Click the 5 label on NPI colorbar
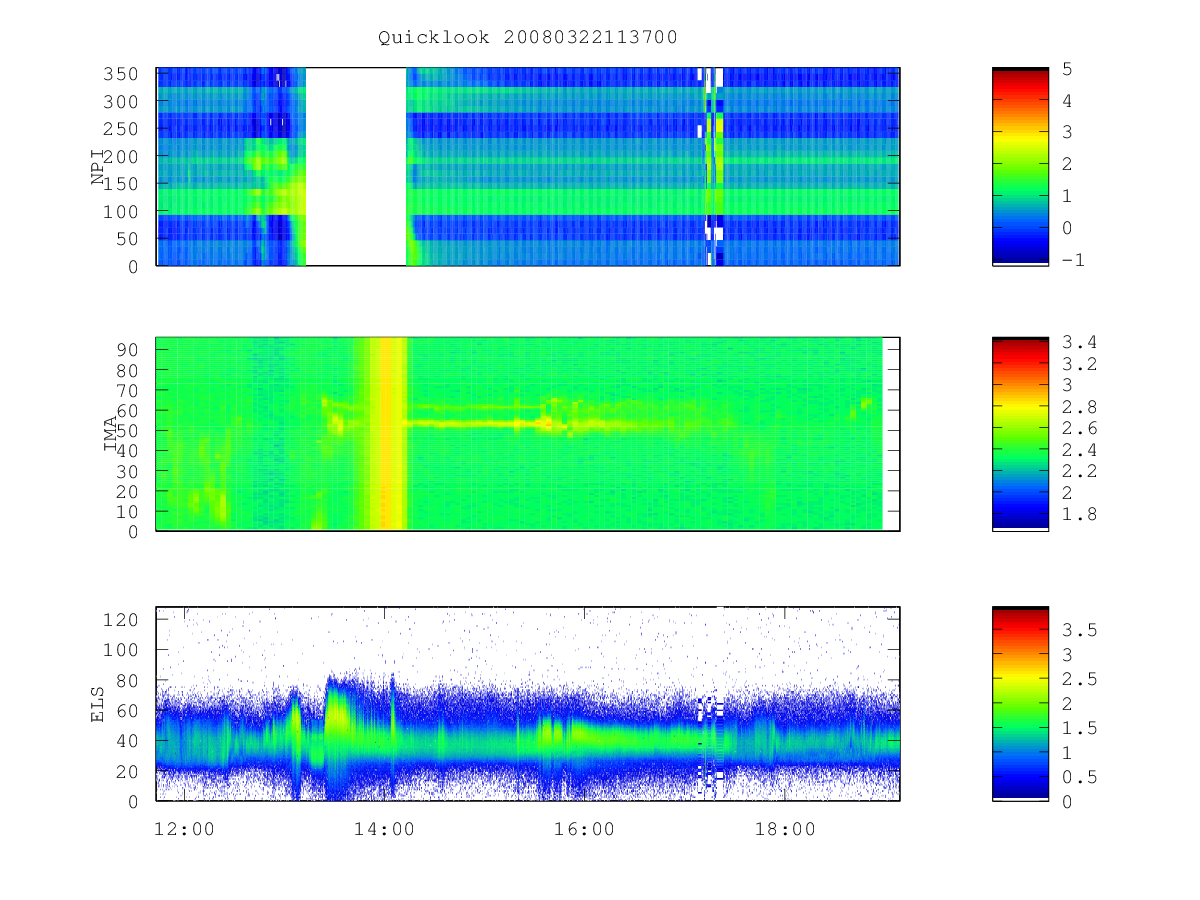Image resolution: width=1200 pixels, height=900 pixels. [1068, 69]
